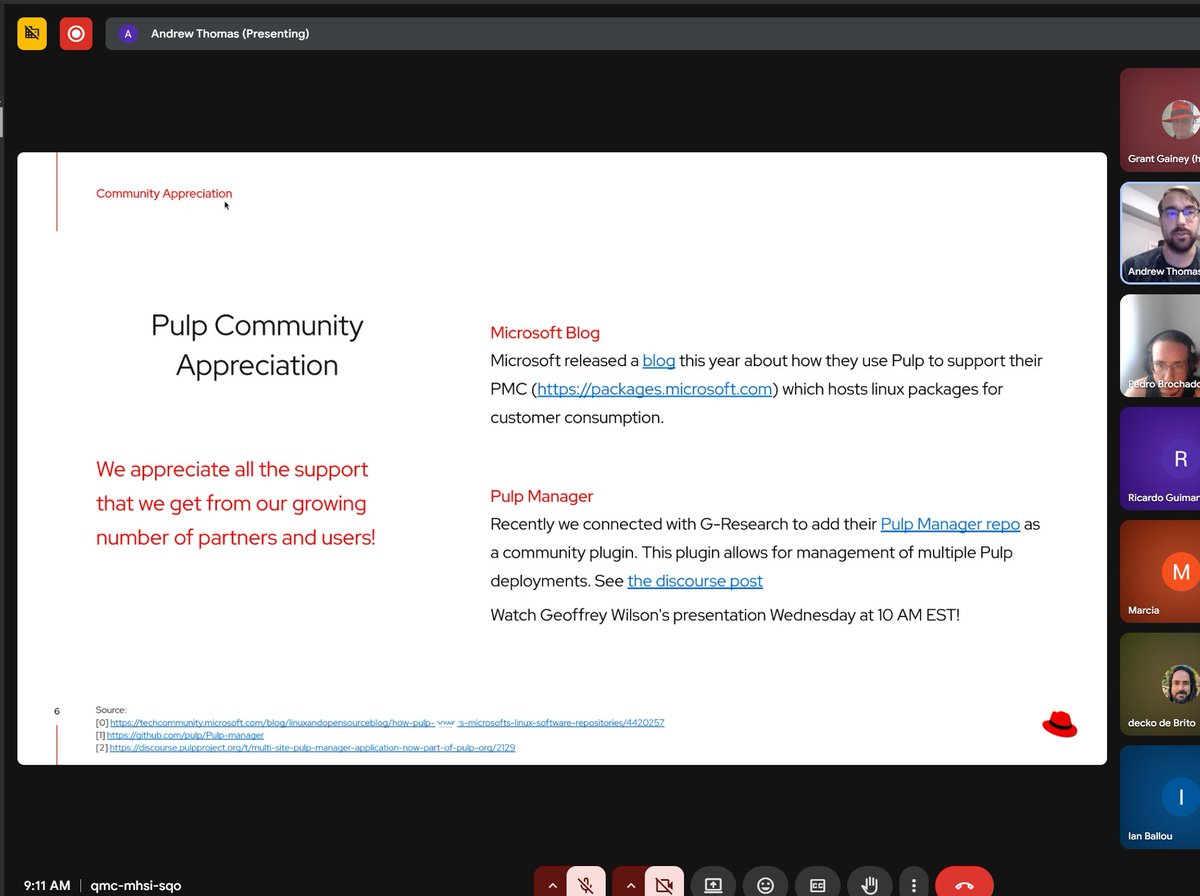Viewport: 1200px width, 896px height.
Task: Click the yellow captions-off icon at top left
Action: click(x=32, y=33)
